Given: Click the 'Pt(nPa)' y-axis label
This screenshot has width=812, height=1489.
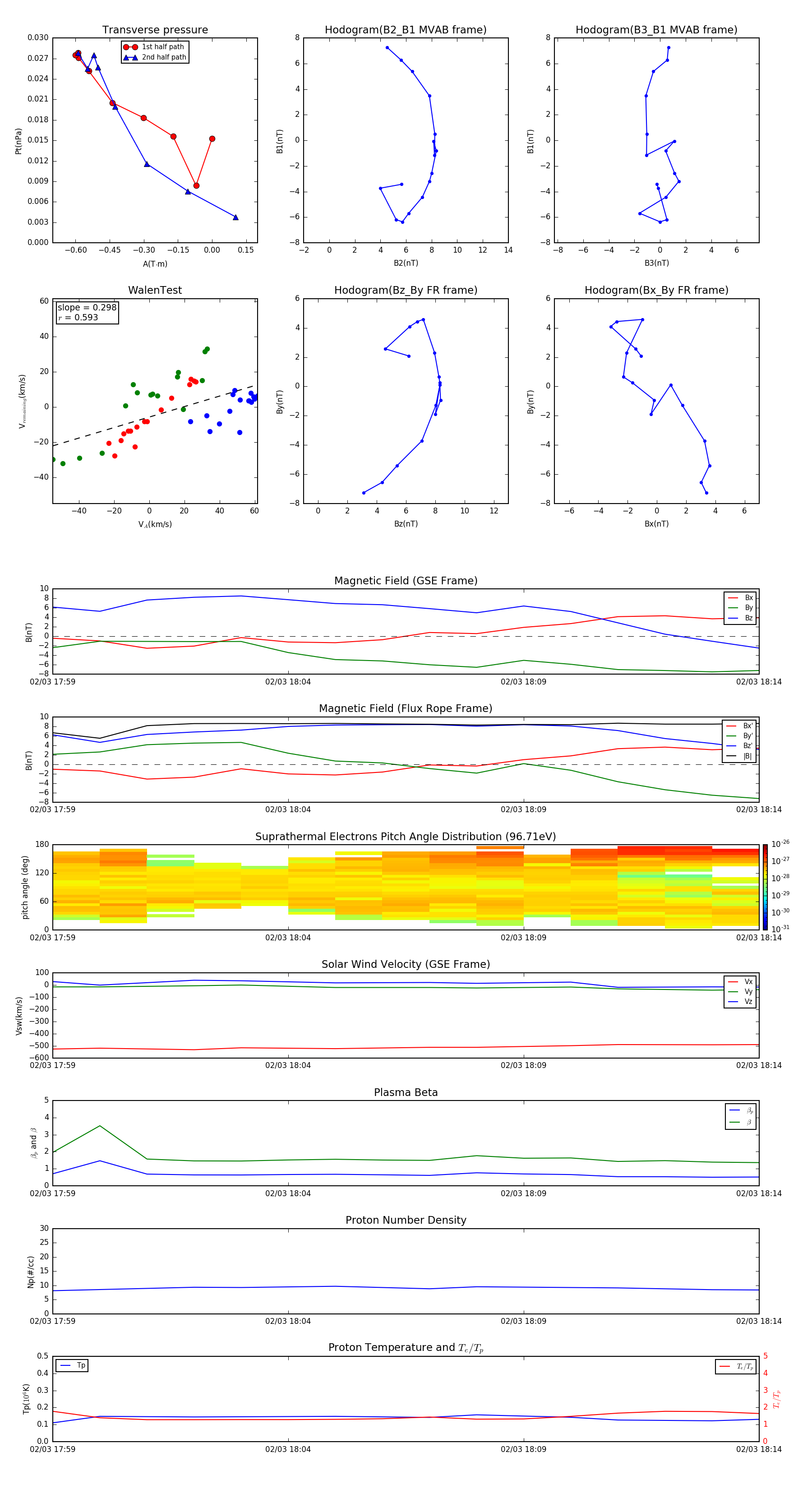Looking at the screenshot, I should click(x=18, y=140).
